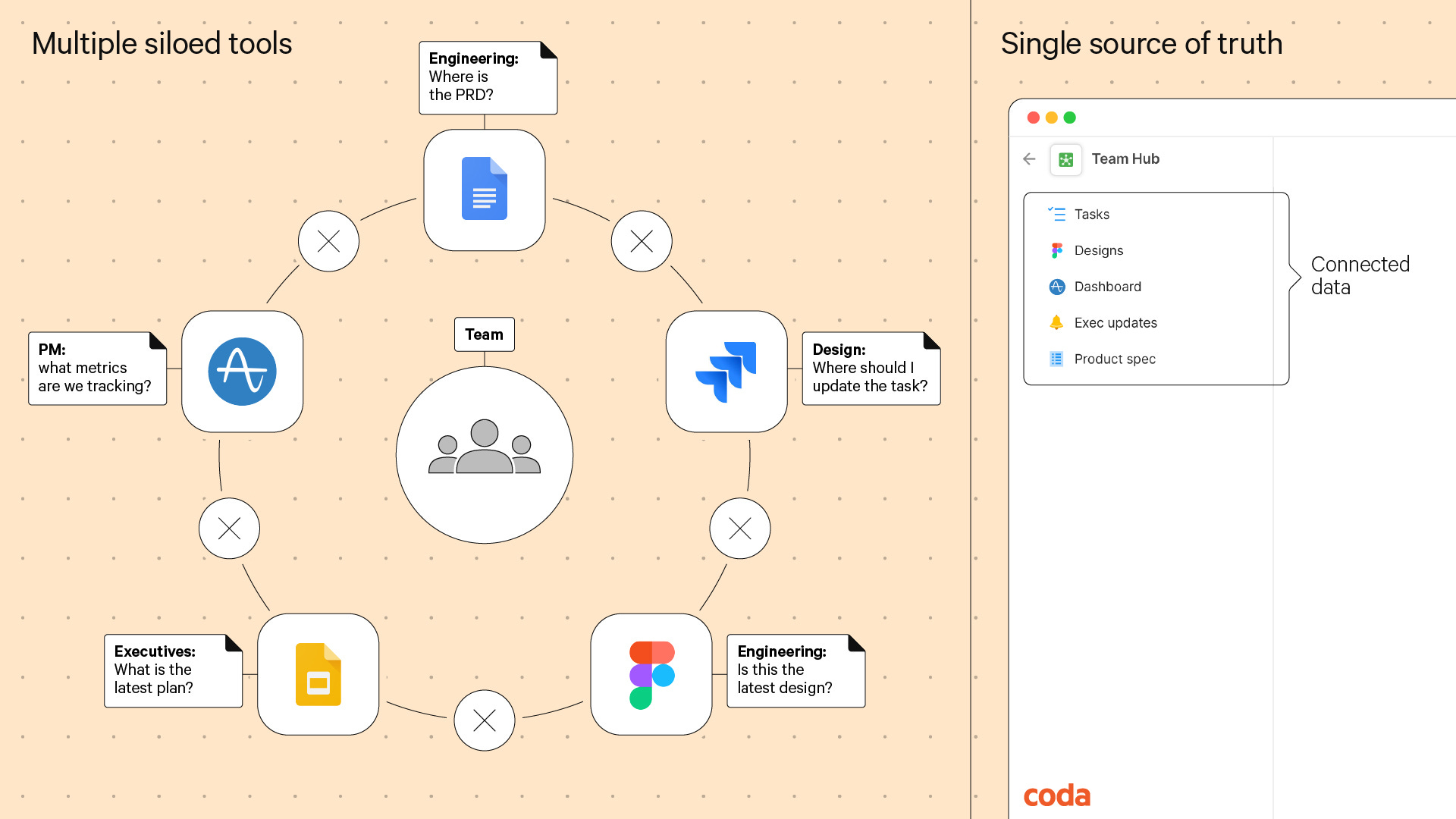The width and height of the screenshot is (1456, 819).
Task: Open the Designs item in Team Hub
Action: [1099, 250]
